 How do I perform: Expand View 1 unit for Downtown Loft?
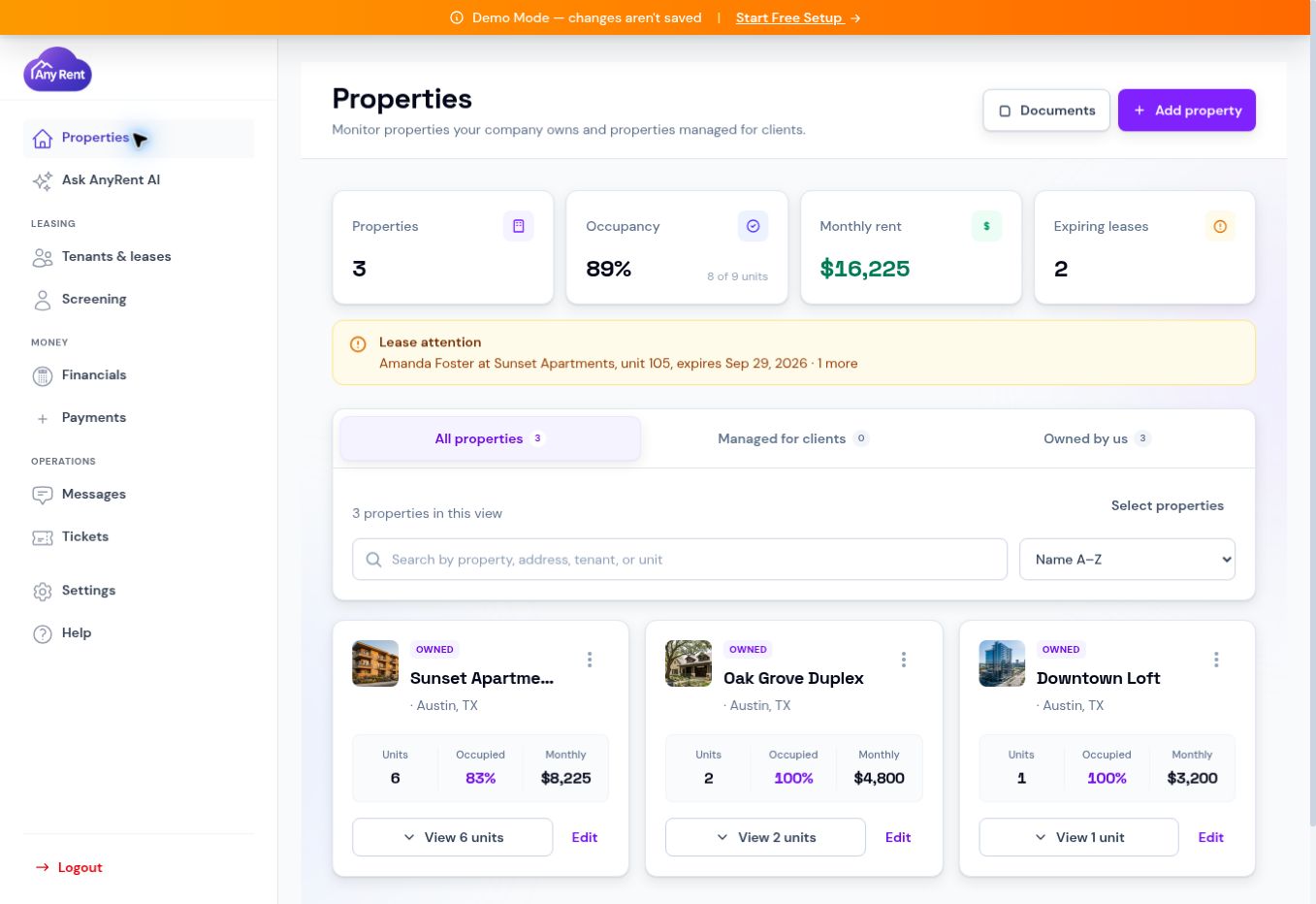click(x=1078, y=837)
